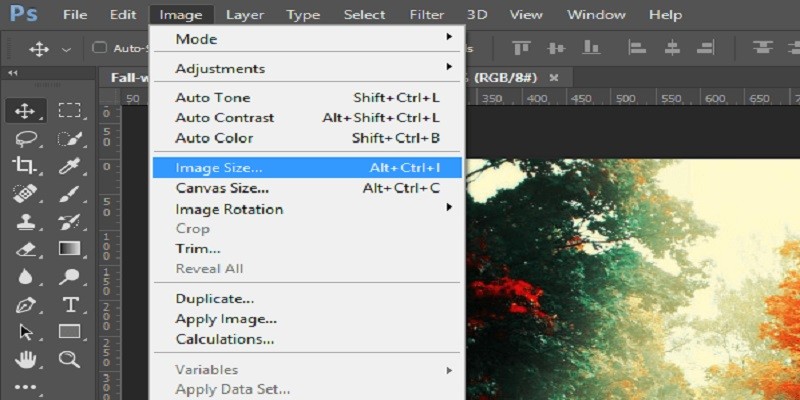Image resolution: width=800 pixels, height=400 pixels.
Task: Align right edges in options bar
Action: click(706, 48)
